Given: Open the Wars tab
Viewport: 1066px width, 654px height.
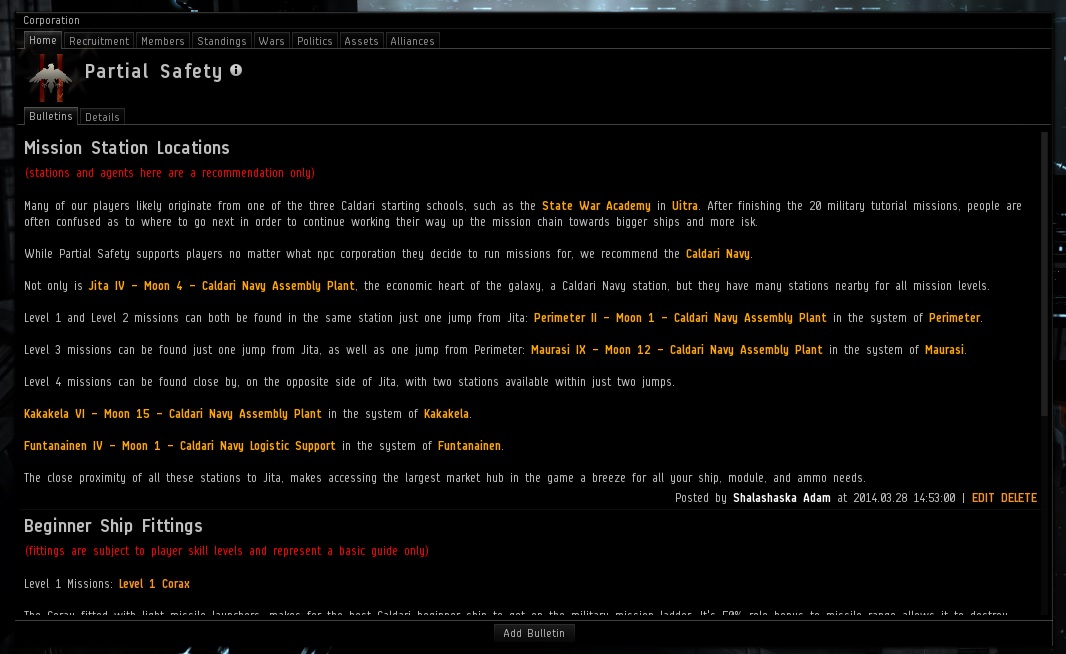Looking at the screenshot, I should (x=271, y=41).
